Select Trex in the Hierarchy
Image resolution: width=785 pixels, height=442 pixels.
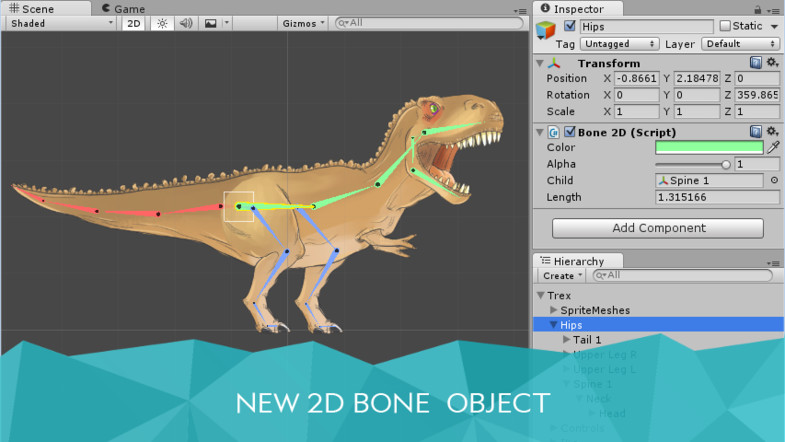[x=559, y=295]
